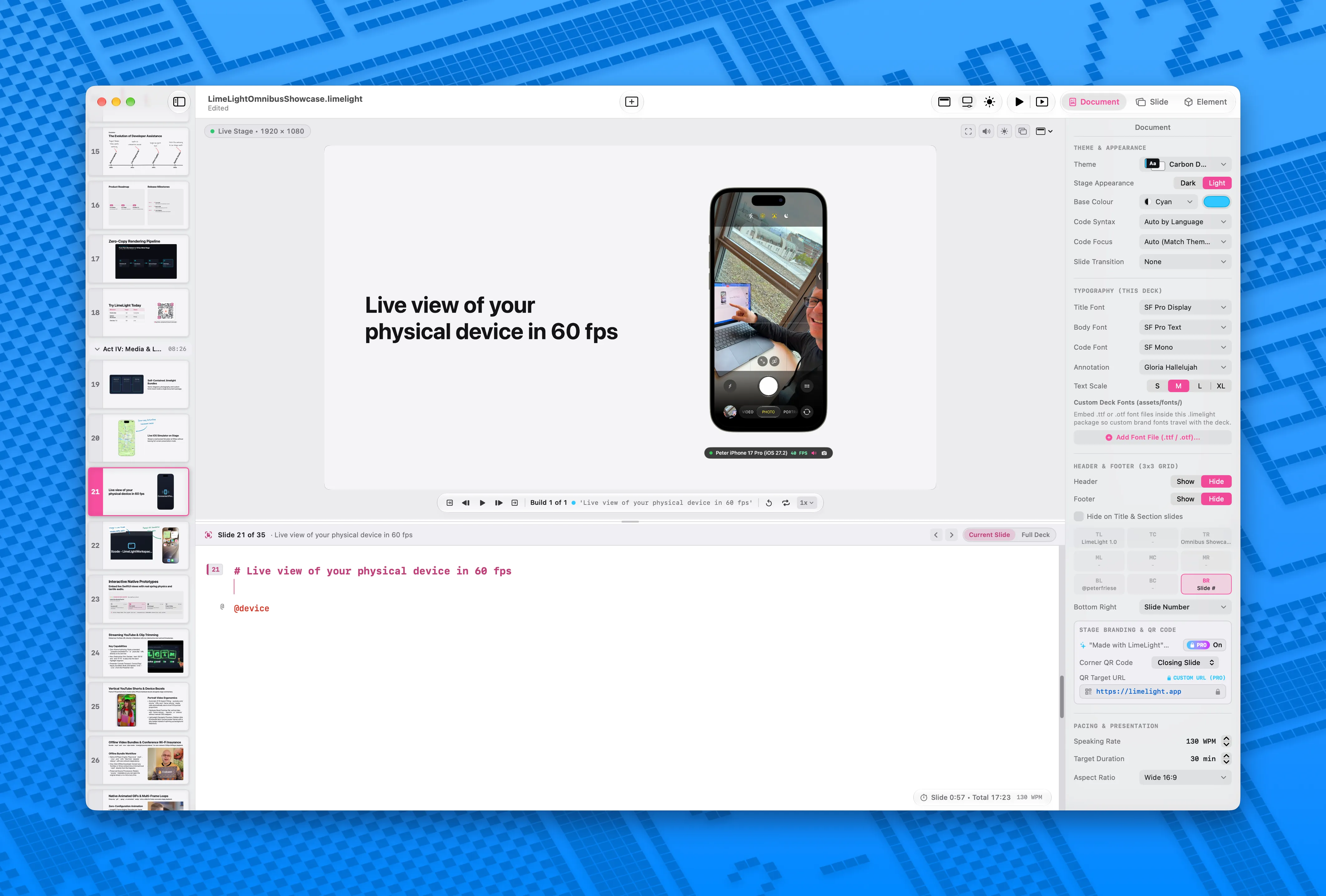Switch to Element inspector tab
Viewport: 1326px width, 896px height.
[x=1205, y=101]
